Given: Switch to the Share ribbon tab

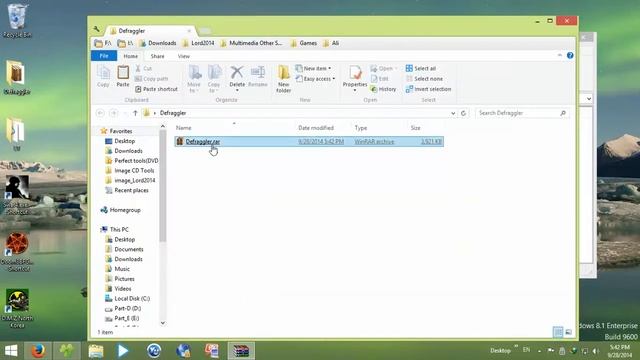Looking at the screenshot, I should pos(158,56).
